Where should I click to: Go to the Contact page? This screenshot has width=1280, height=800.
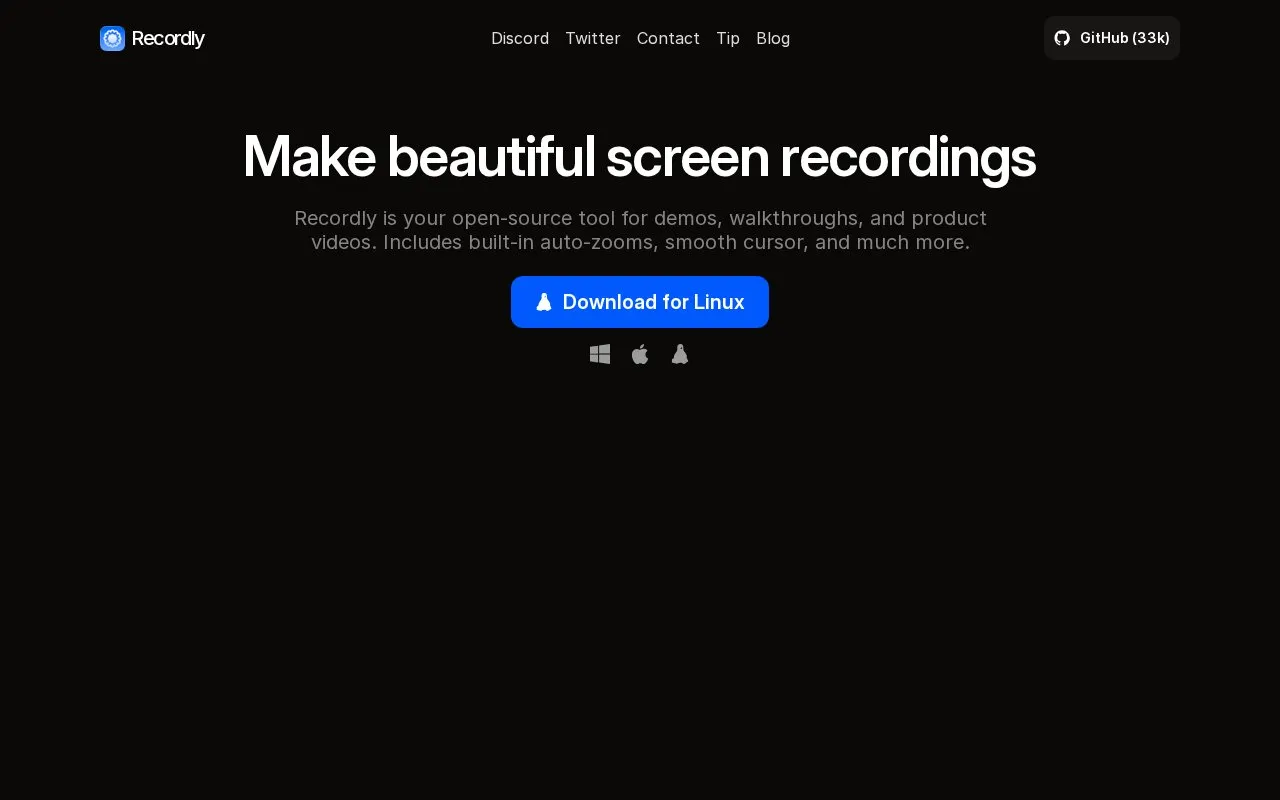(x=668, y=38)
